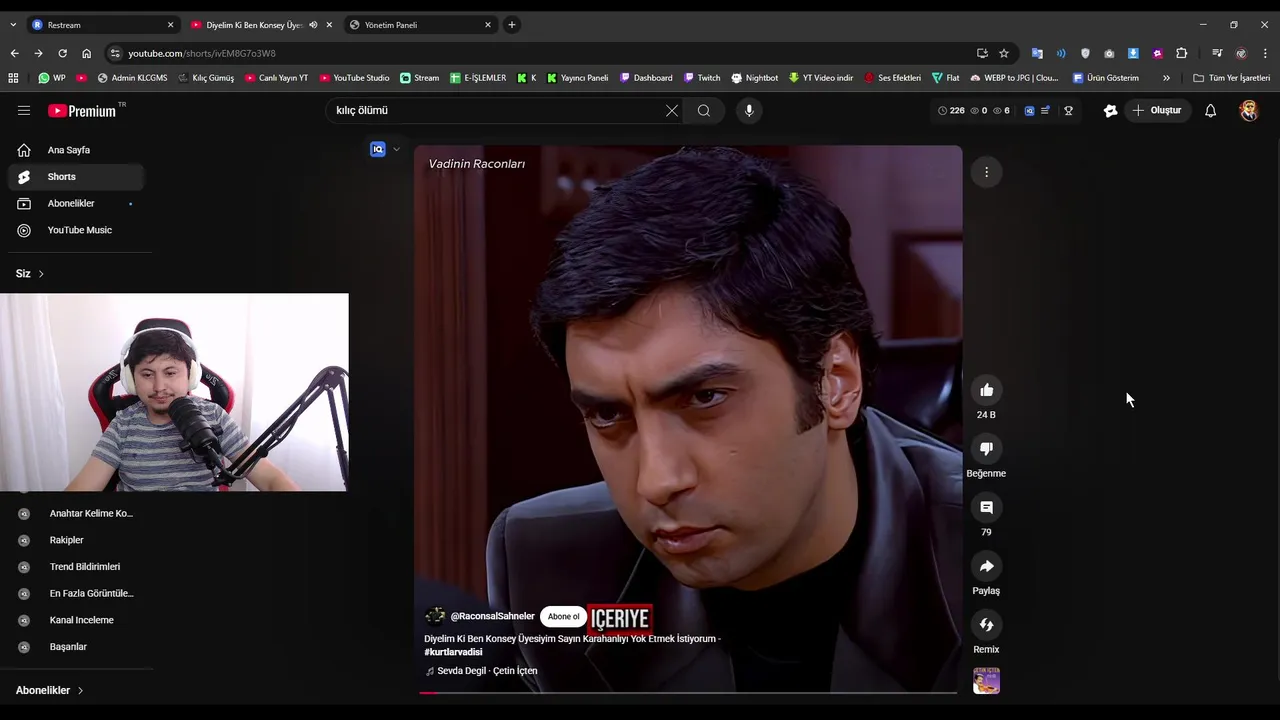Open the Dashboard bookmark
1280x720 pixels.
646,78
